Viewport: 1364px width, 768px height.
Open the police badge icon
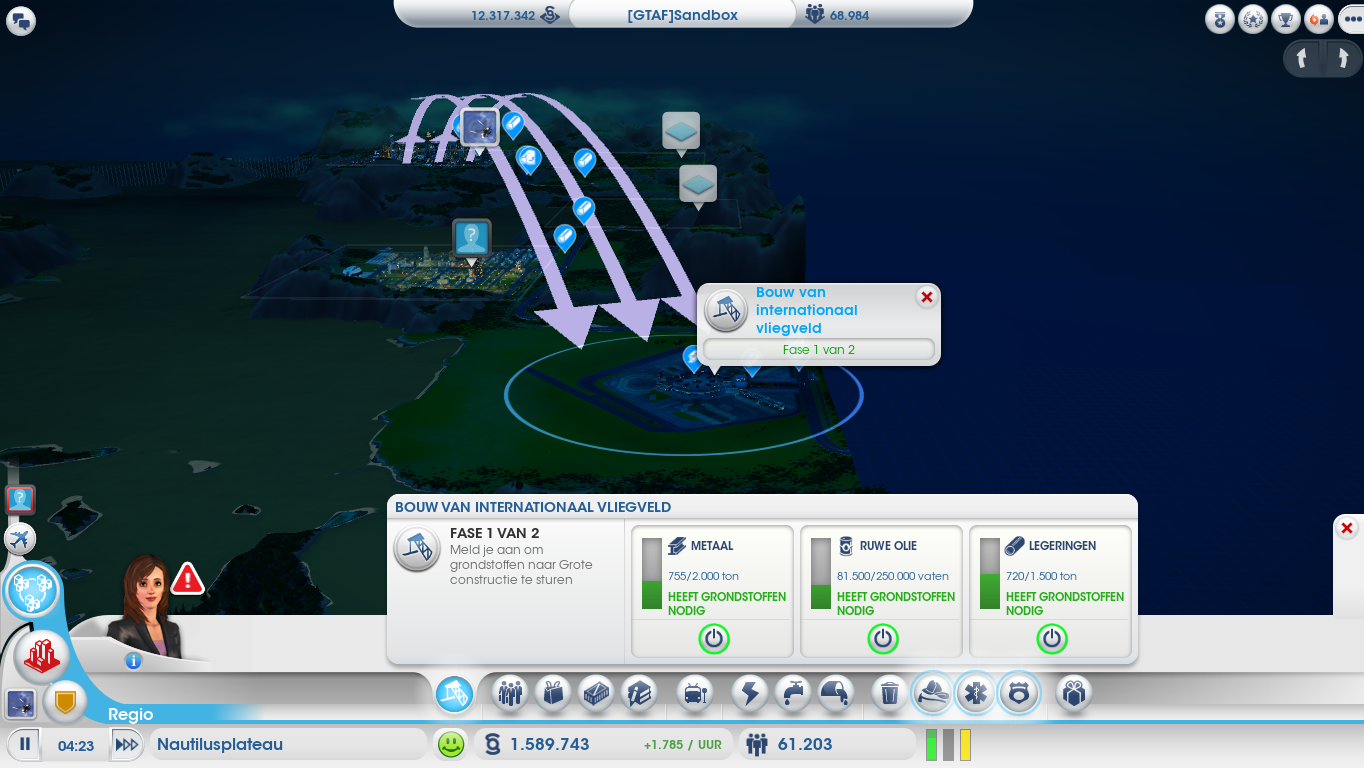[1019, 693]
